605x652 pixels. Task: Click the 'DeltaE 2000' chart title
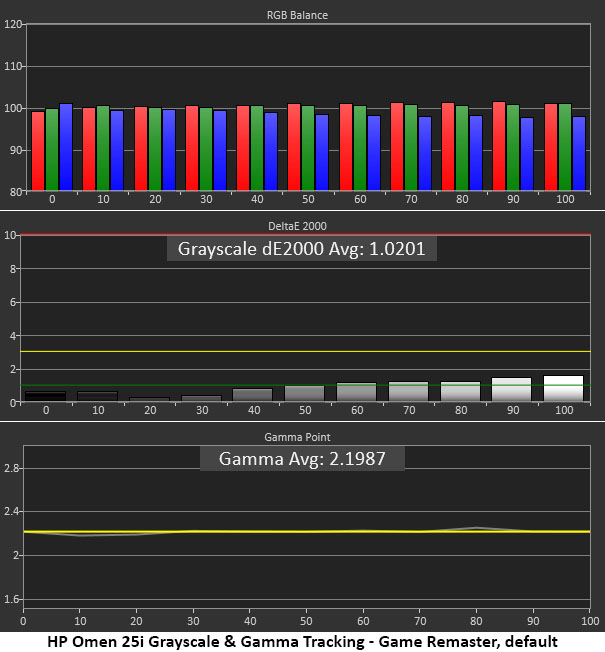297,226
